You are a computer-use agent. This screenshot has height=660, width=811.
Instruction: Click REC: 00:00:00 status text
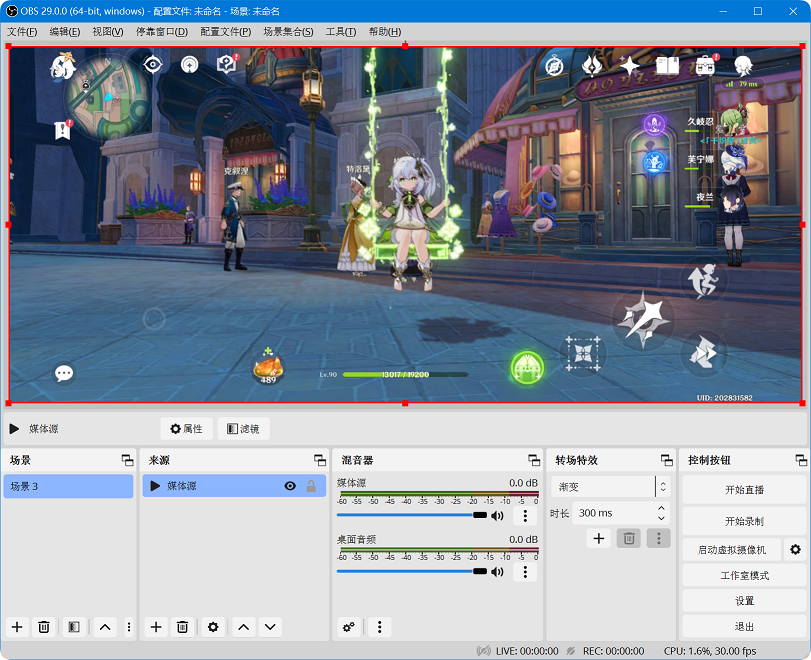[x=613, y=651]
